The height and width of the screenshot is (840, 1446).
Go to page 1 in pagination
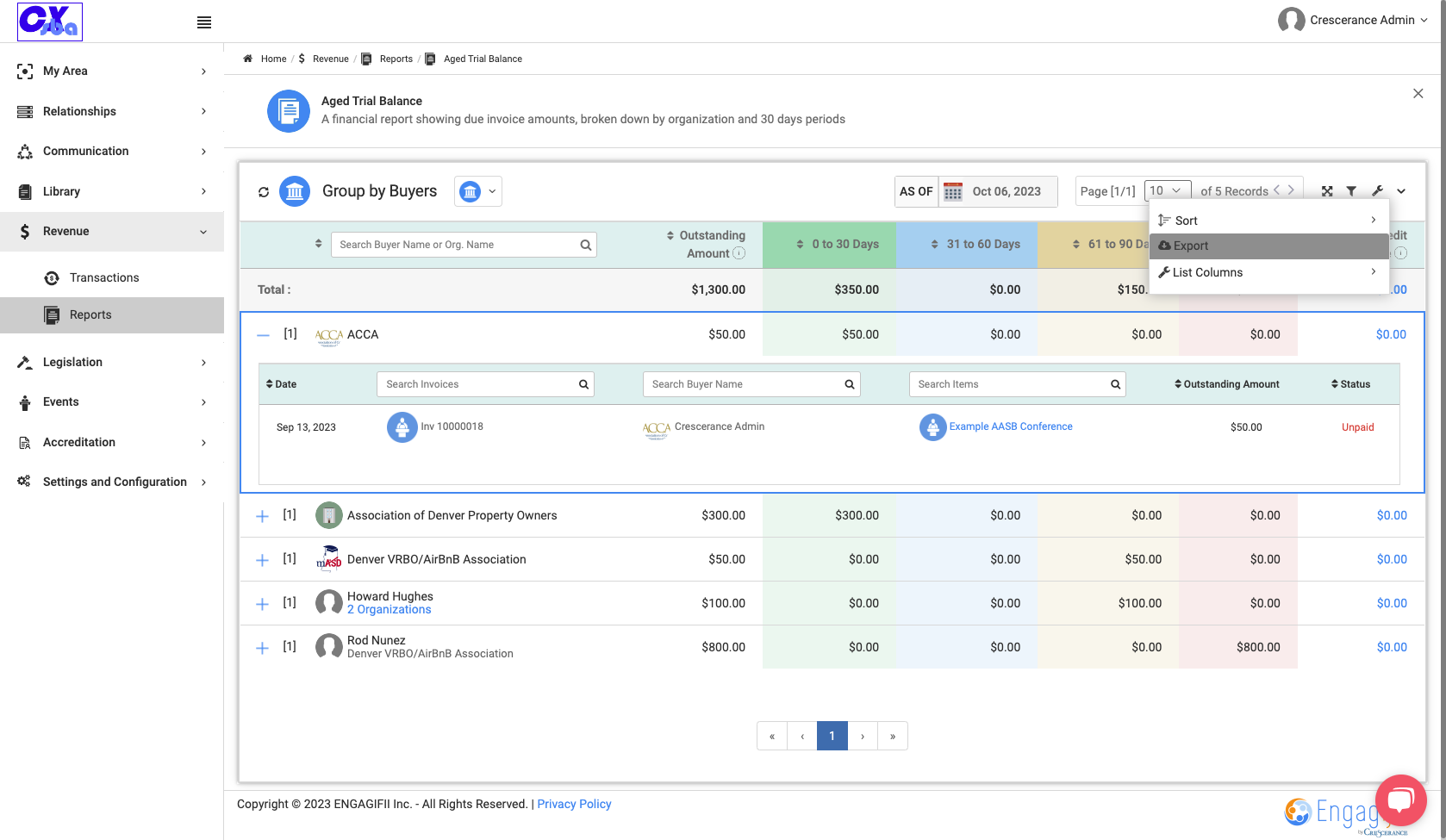(x=832, y=736)
